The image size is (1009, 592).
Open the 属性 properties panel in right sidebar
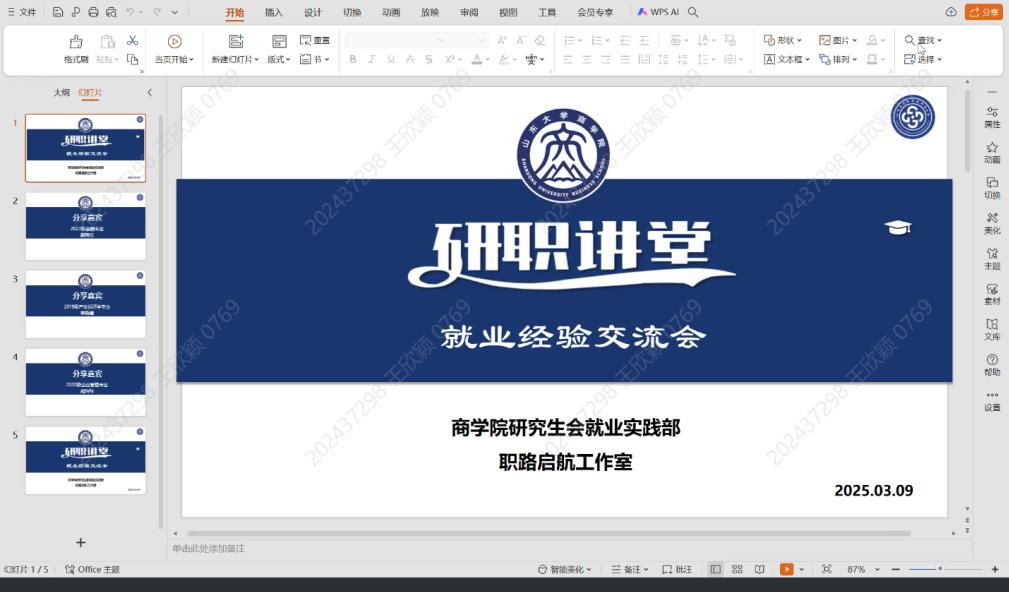pos(991,117)
